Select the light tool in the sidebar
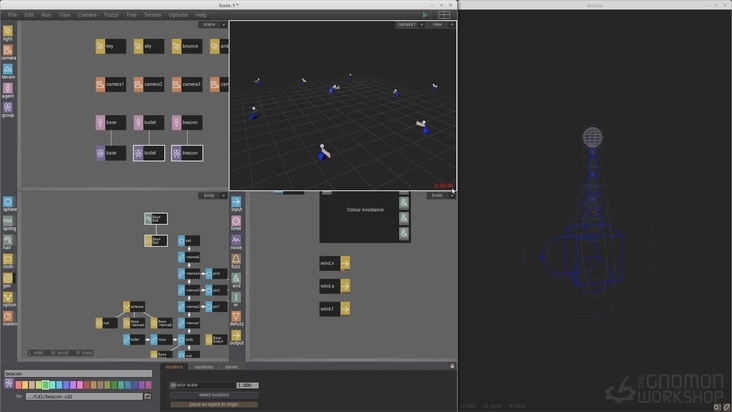732x412 pixels. (x=8, y=31)
